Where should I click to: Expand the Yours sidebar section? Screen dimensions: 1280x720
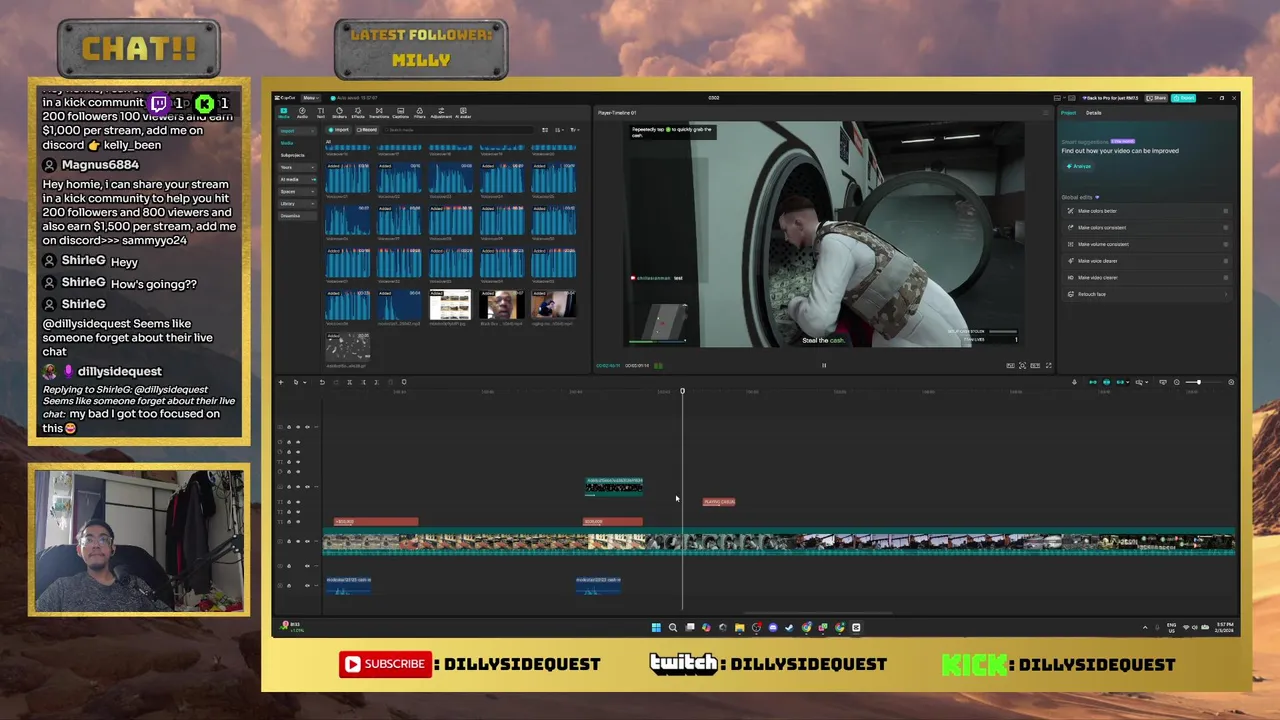point(297,167)
